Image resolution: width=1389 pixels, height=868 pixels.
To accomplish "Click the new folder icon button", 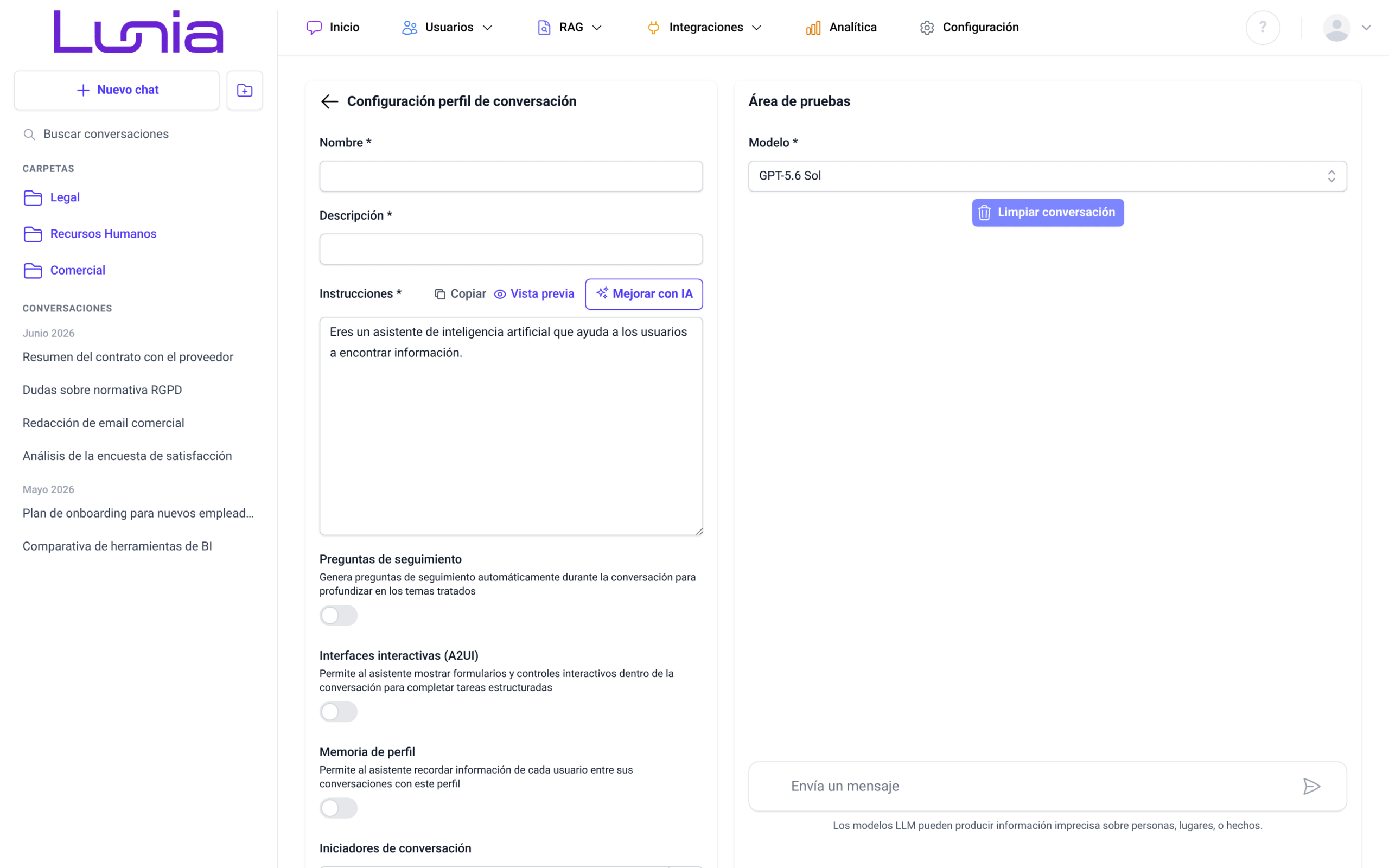I will (245, 90).
